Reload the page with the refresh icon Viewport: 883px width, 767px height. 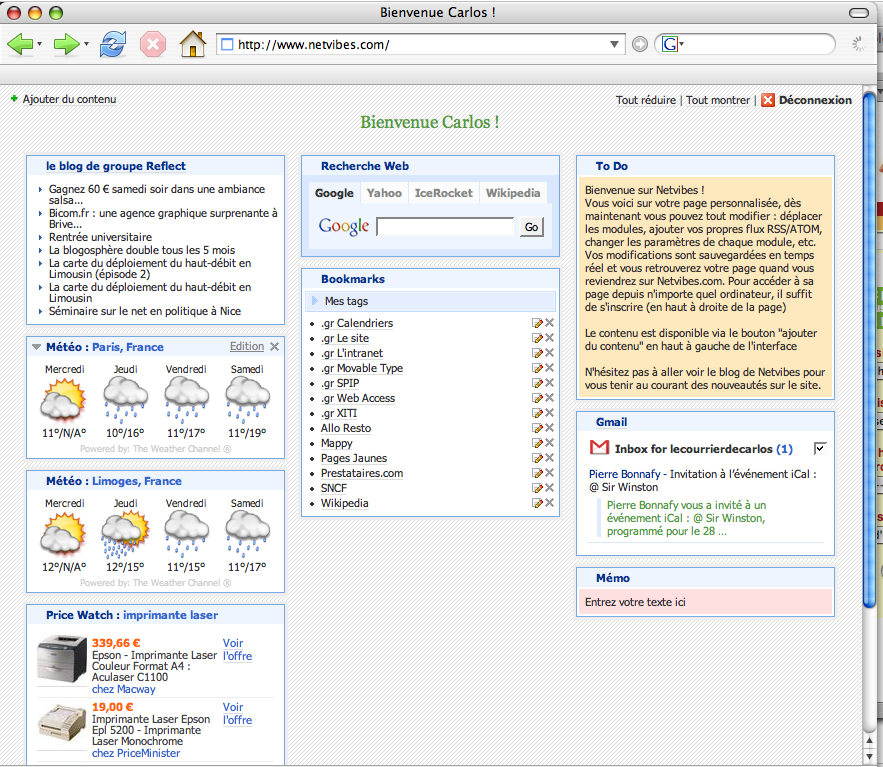(x=113, y=44)
